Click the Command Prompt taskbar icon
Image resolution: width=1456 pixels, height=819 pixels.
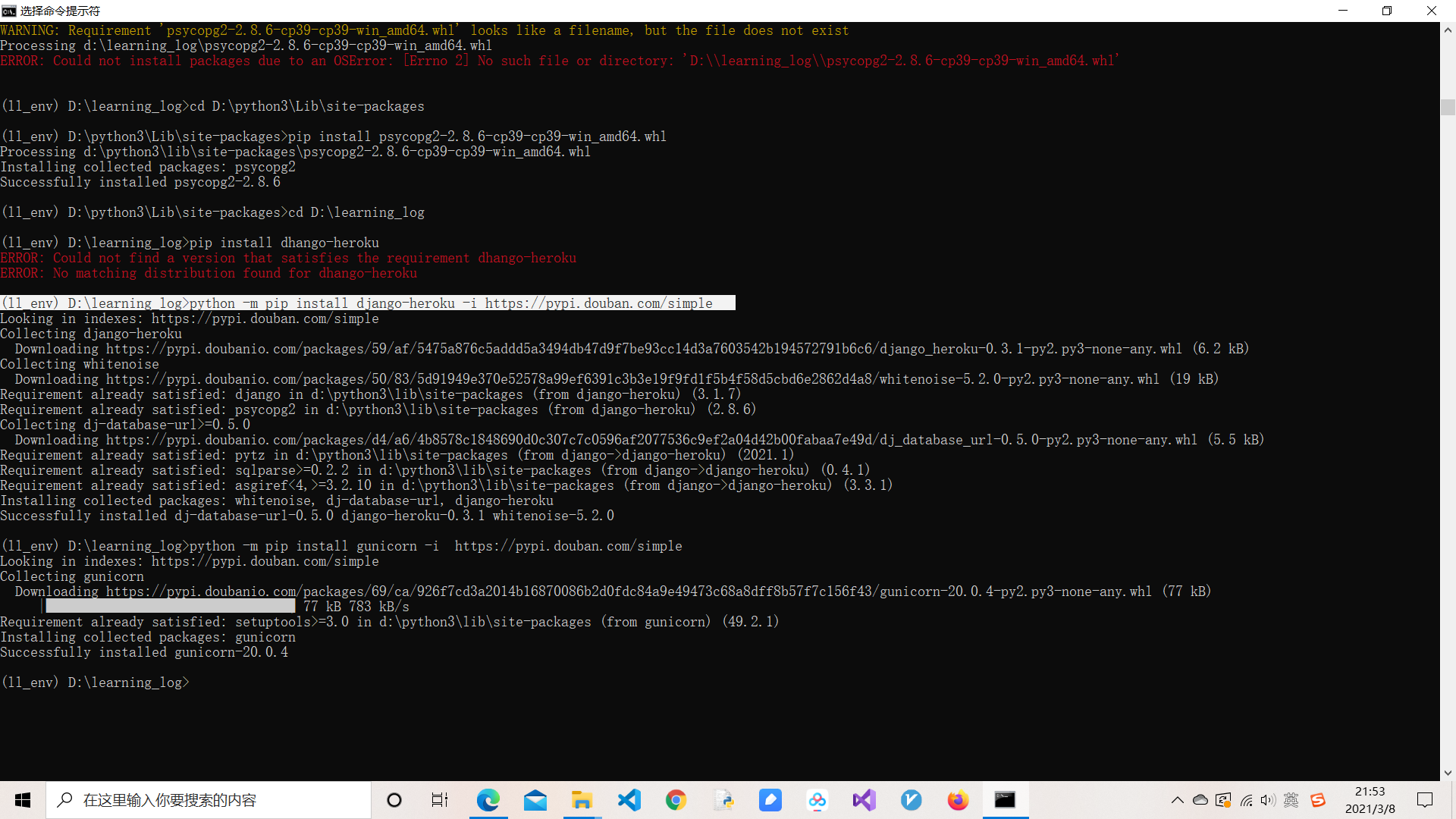[x=1005, y=800]
